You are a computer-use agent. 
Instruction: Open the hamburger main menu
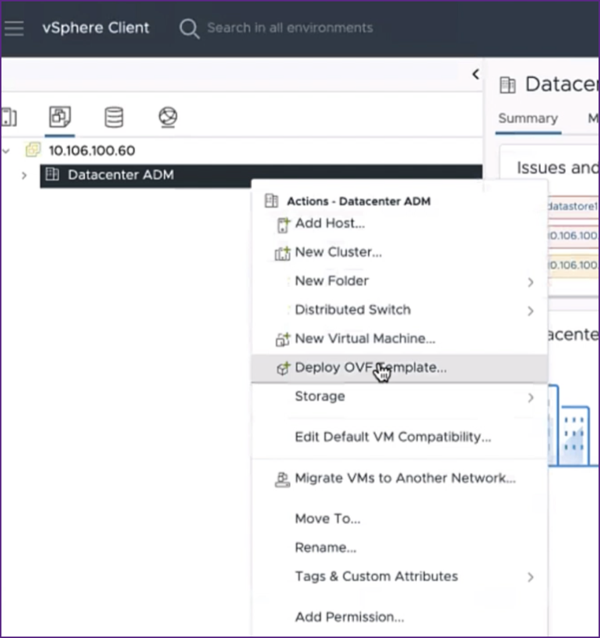coord(14,28)
